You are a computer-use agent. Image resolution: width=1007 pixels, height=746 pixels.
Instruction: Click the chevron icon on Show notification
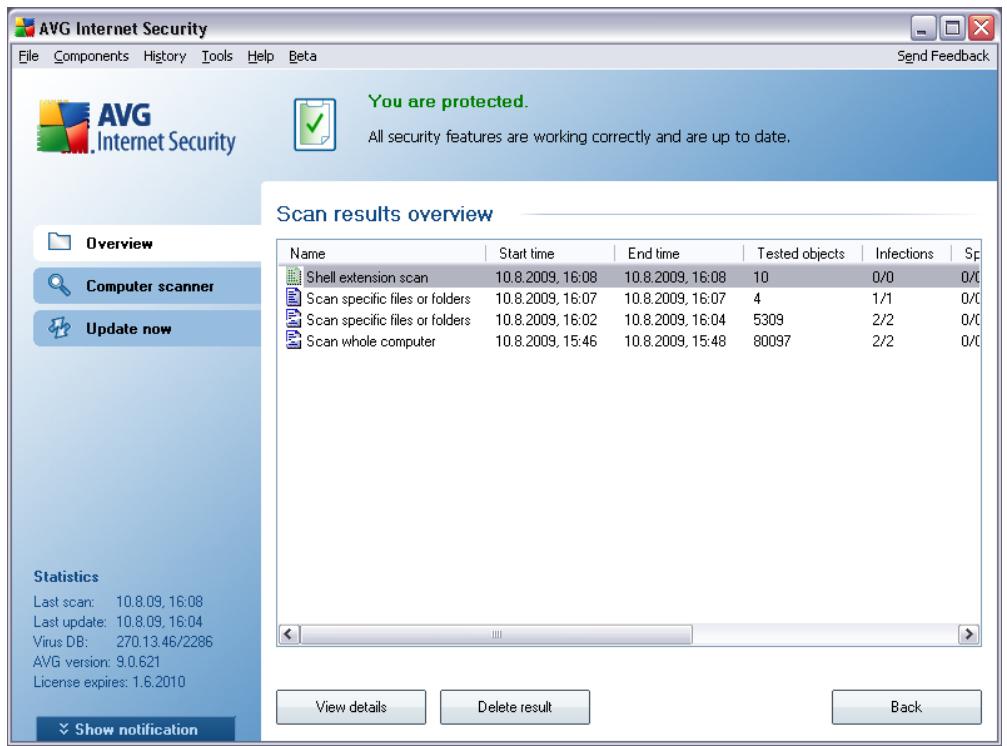coord(64,729)
